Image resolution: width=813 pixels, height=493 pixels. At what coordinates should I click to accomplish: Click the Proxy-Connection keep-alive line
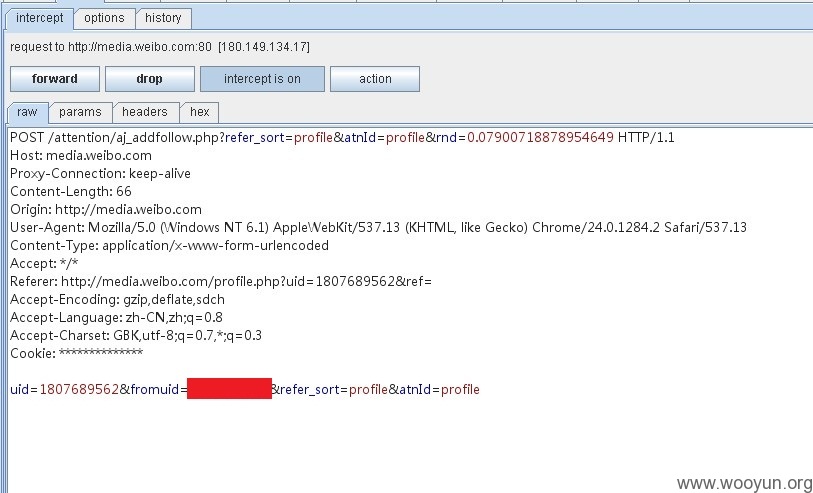101,174
